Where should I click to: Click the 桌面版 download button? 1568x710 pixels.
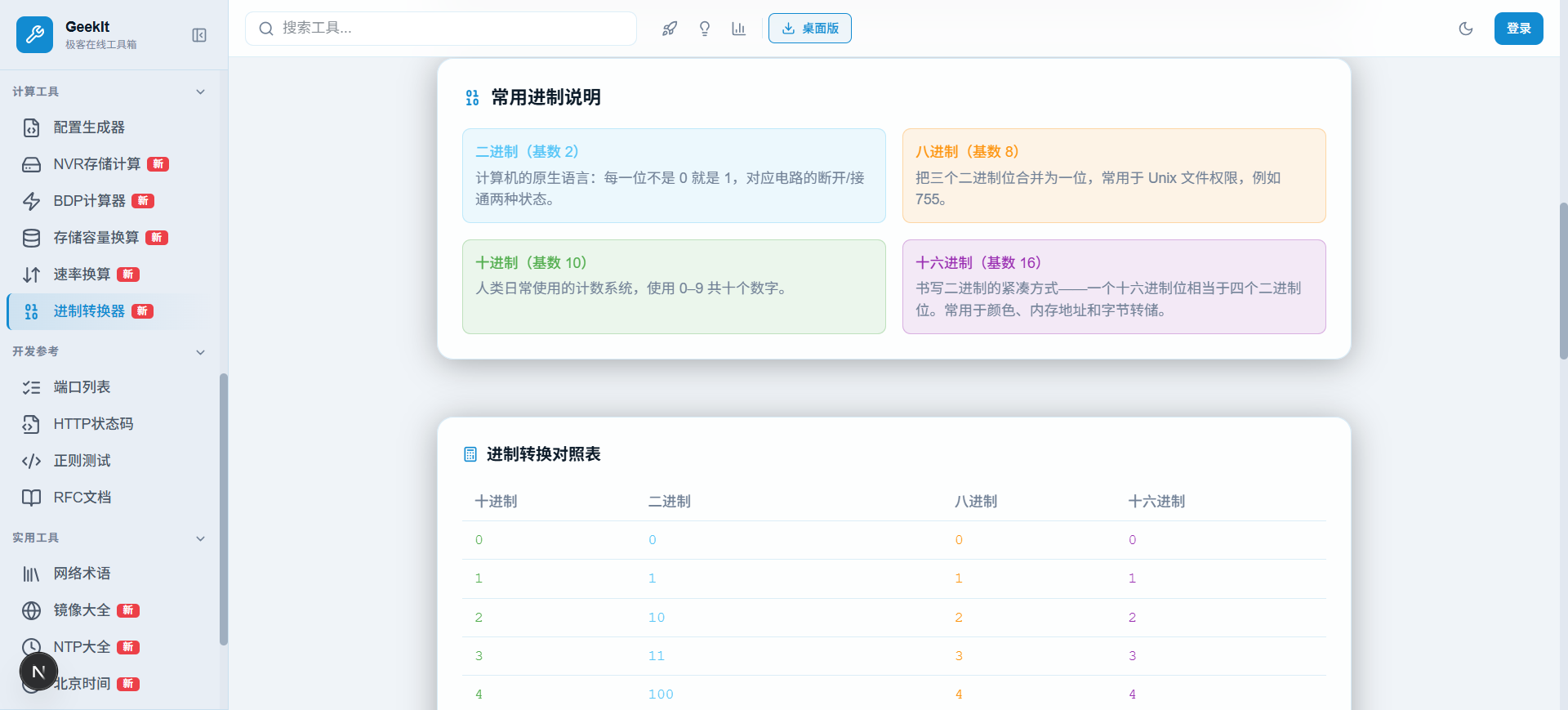click(810, 29)
